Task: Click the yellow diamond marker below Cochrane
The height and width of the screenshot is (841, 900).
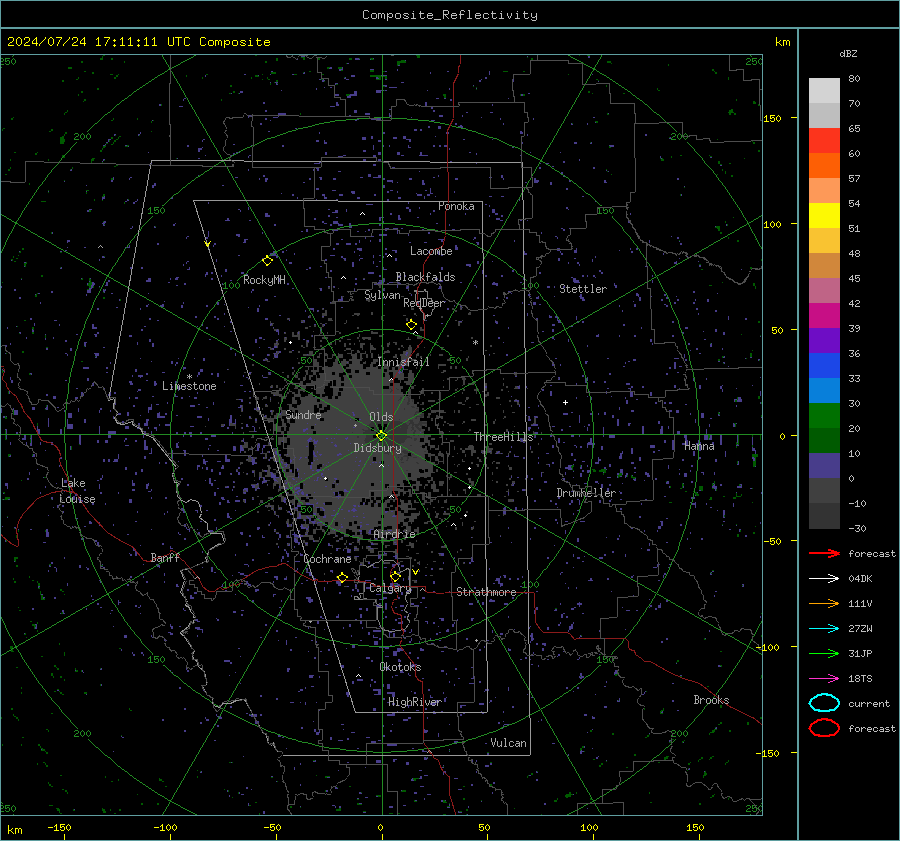Action: click(342, 577)
